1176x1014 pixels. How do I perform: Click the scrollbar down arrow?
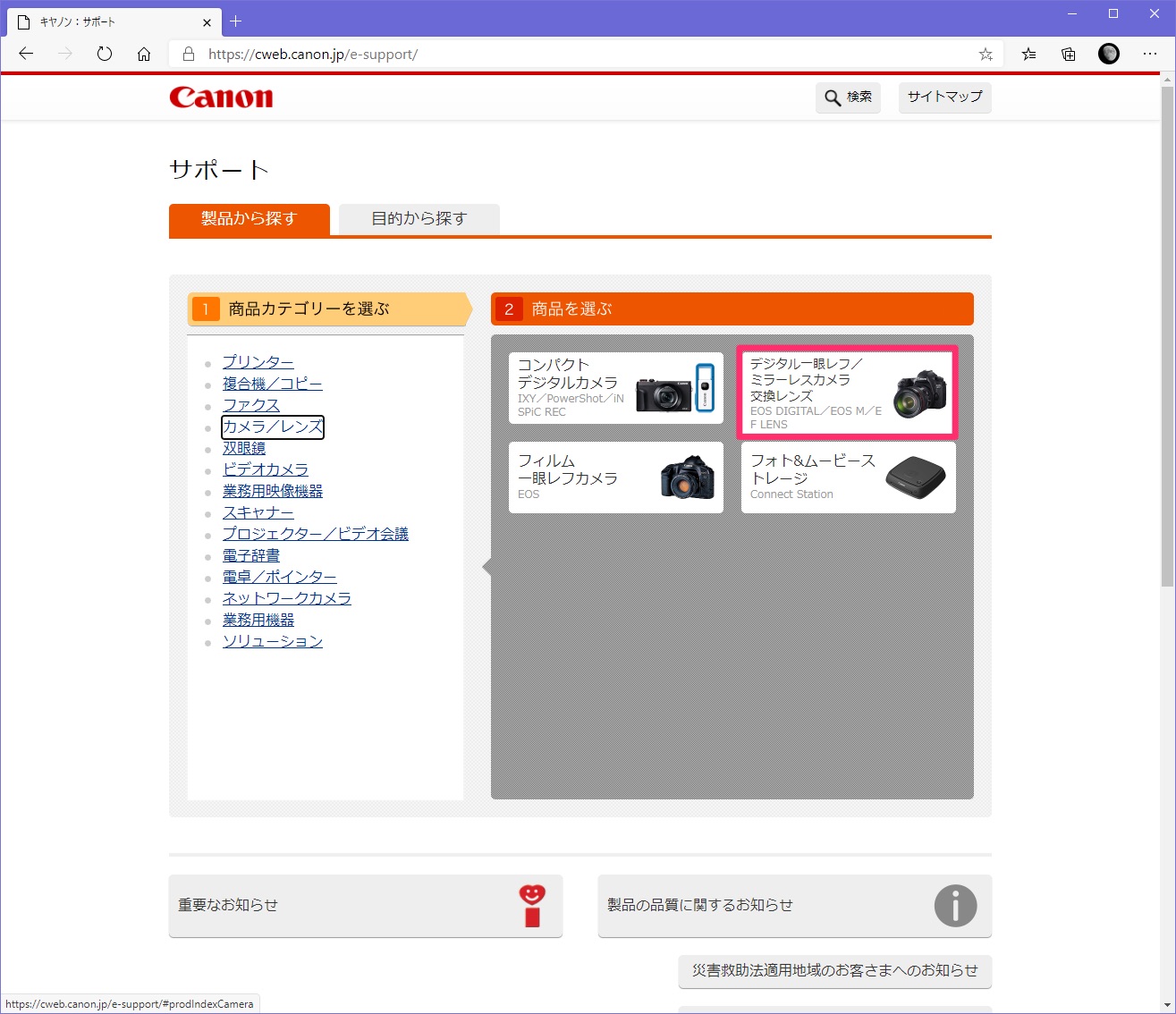click(1167, 1004)
